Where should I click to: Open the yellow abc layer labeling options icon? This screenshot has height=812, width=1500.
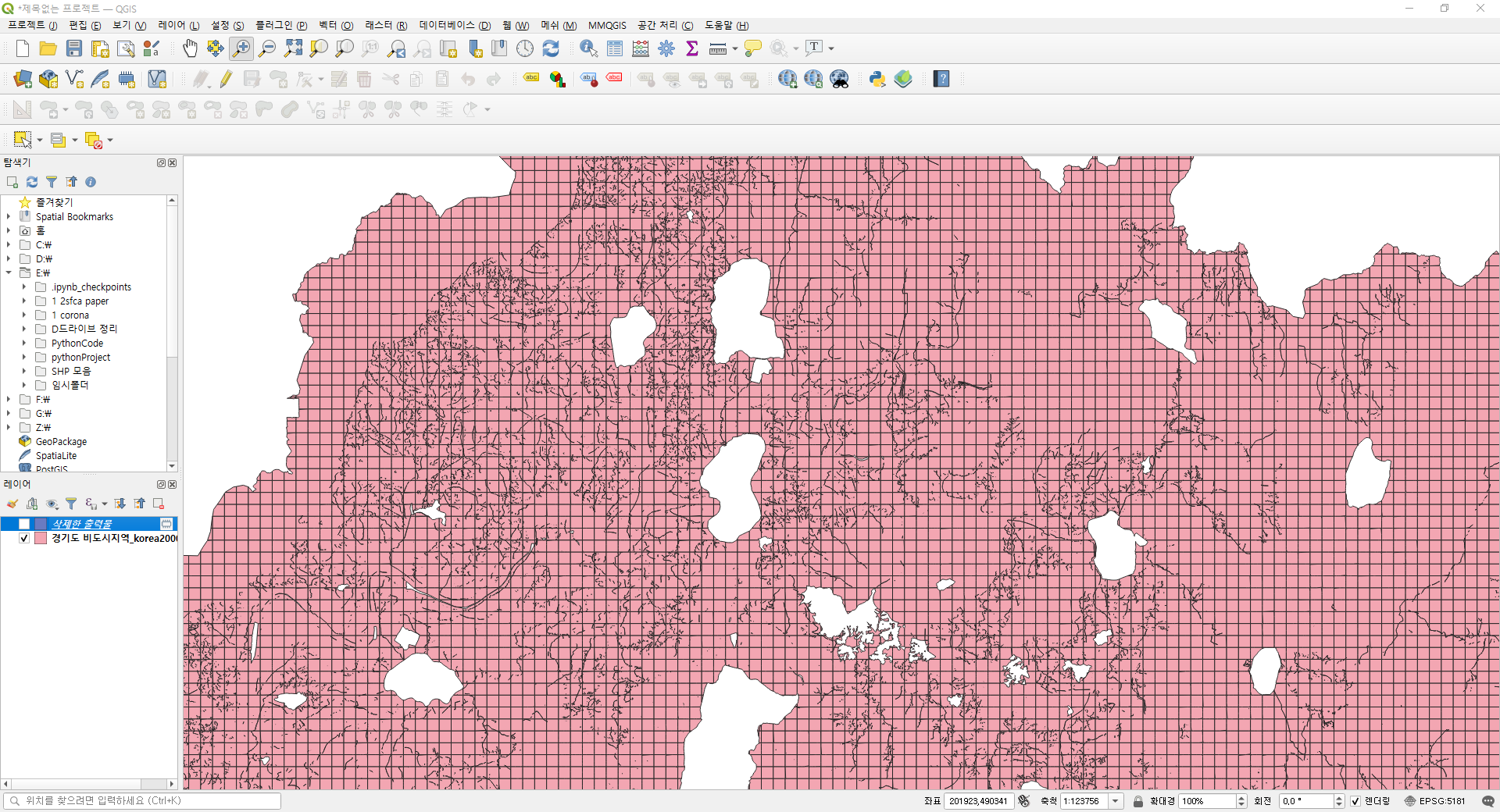pyautogui.click(x=531, y=78)
